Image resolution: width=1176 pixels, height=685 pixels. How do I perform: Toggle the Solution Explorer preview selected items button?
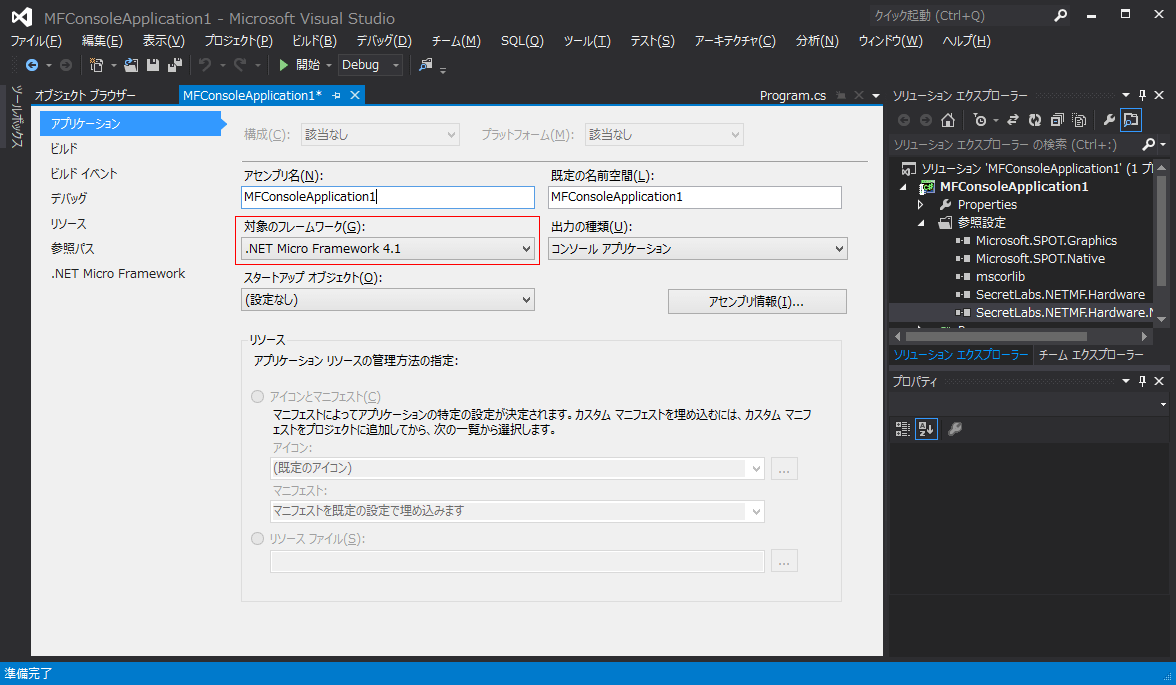click(1133, 119)
